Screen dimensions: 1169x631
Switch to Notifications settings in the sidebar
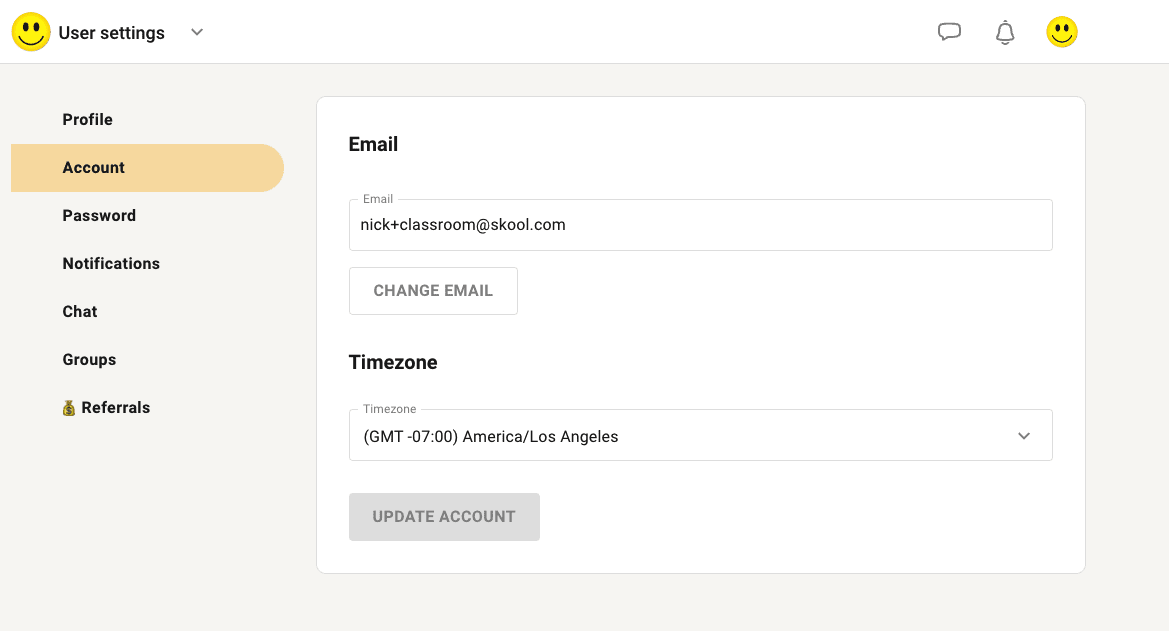(111, 264)
